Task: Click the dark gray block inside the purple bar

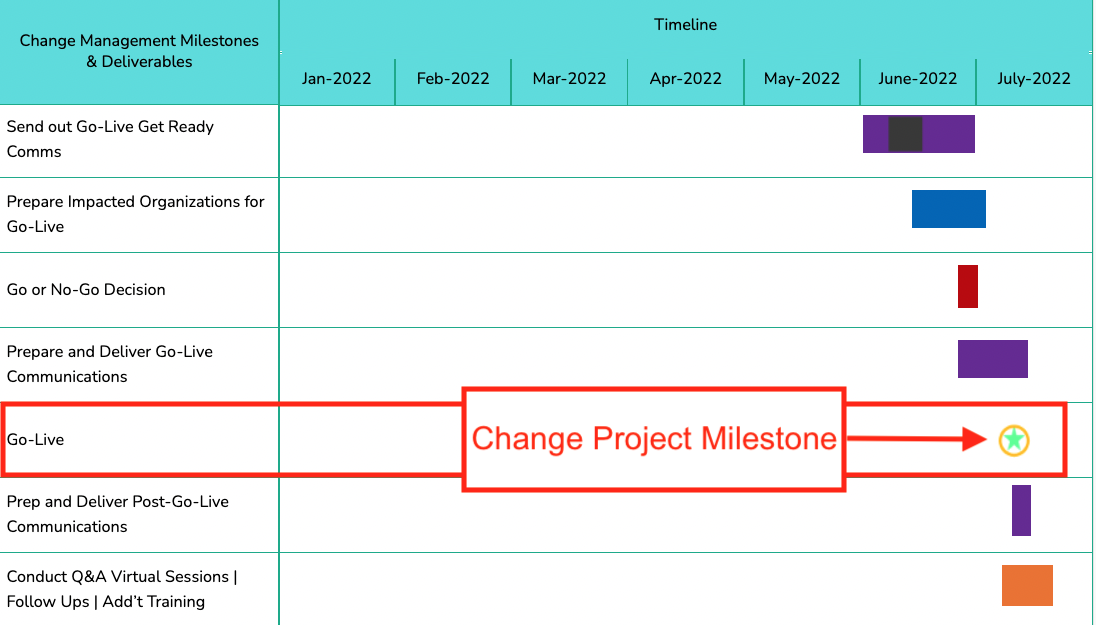Action: pyautogui.click(x=905, y=134)
